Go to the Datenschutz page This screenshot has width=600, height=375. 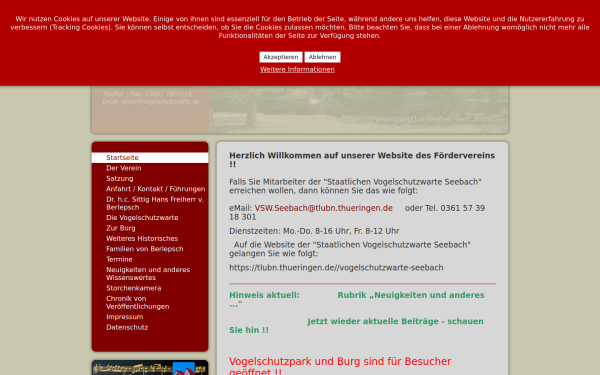(x=127, y=327)
